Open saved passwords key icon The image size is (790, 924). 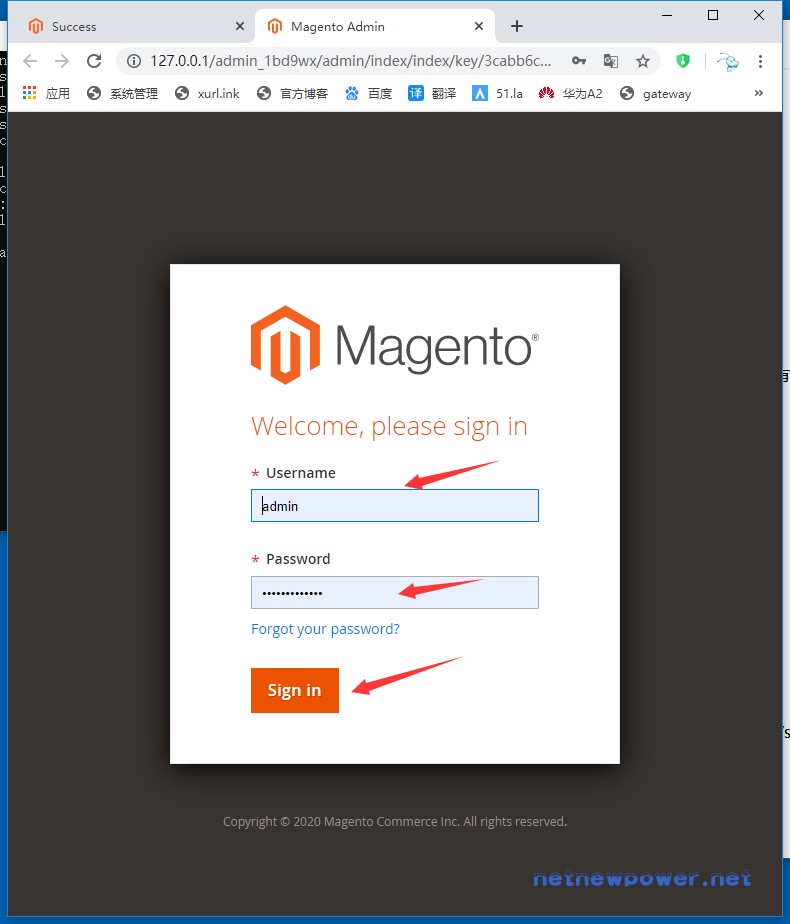[579, 61]
